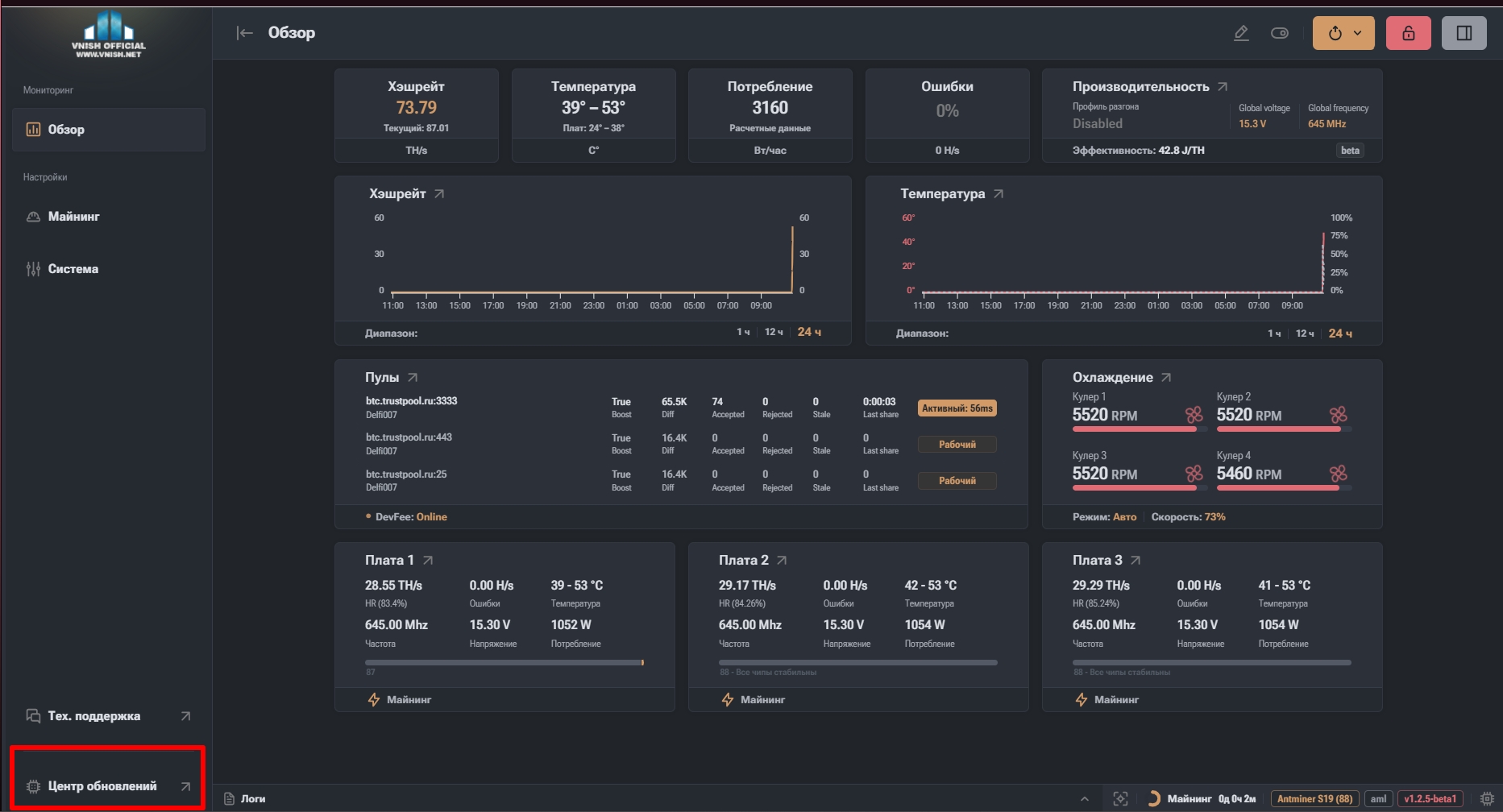Select 24 ч range on Хэшрейт chart
The image size is (1503, 812).
point(809,332)
